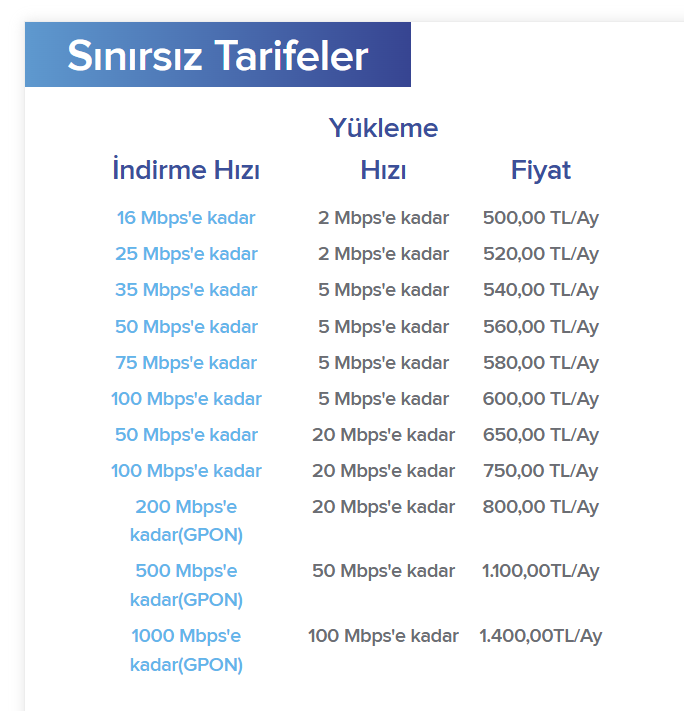Click the 100 Mbps'e kadar upload speed cell
Screen dimensions: 684x711
[x=383, y=636]
